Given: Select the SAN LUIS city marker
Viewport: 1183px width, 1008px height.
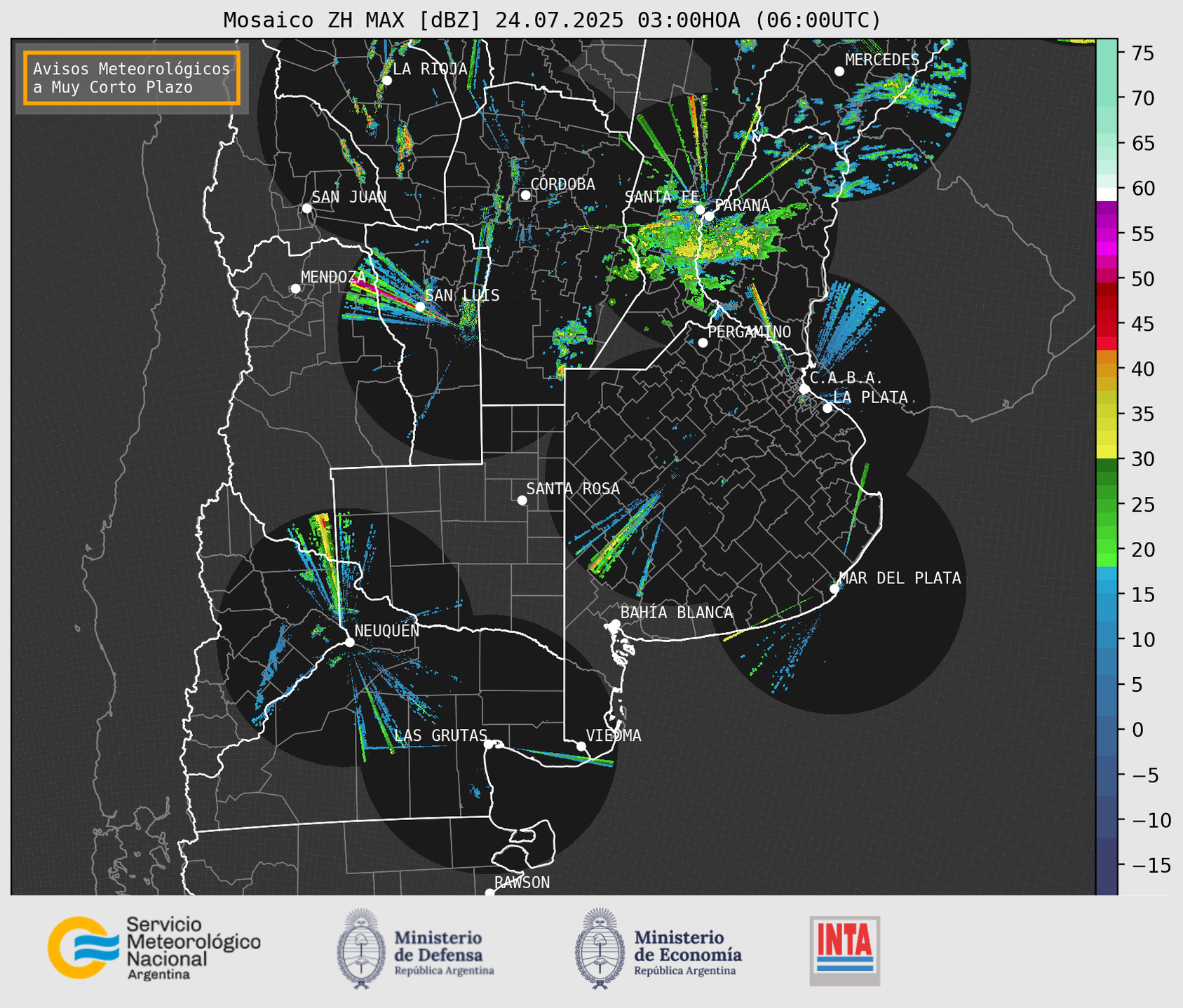Looking at the screenshot, I should (x=420, y=306).
